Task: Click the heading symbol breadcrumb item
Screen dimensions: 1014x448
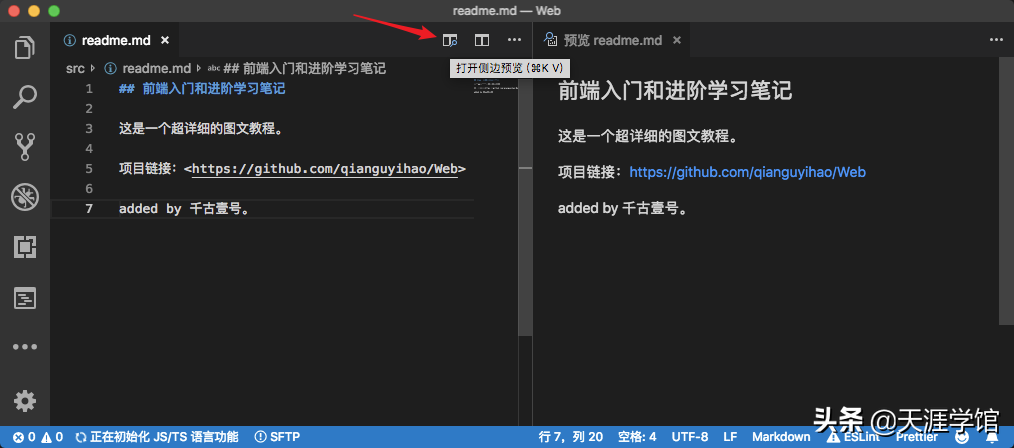Action: pos(296,69)
